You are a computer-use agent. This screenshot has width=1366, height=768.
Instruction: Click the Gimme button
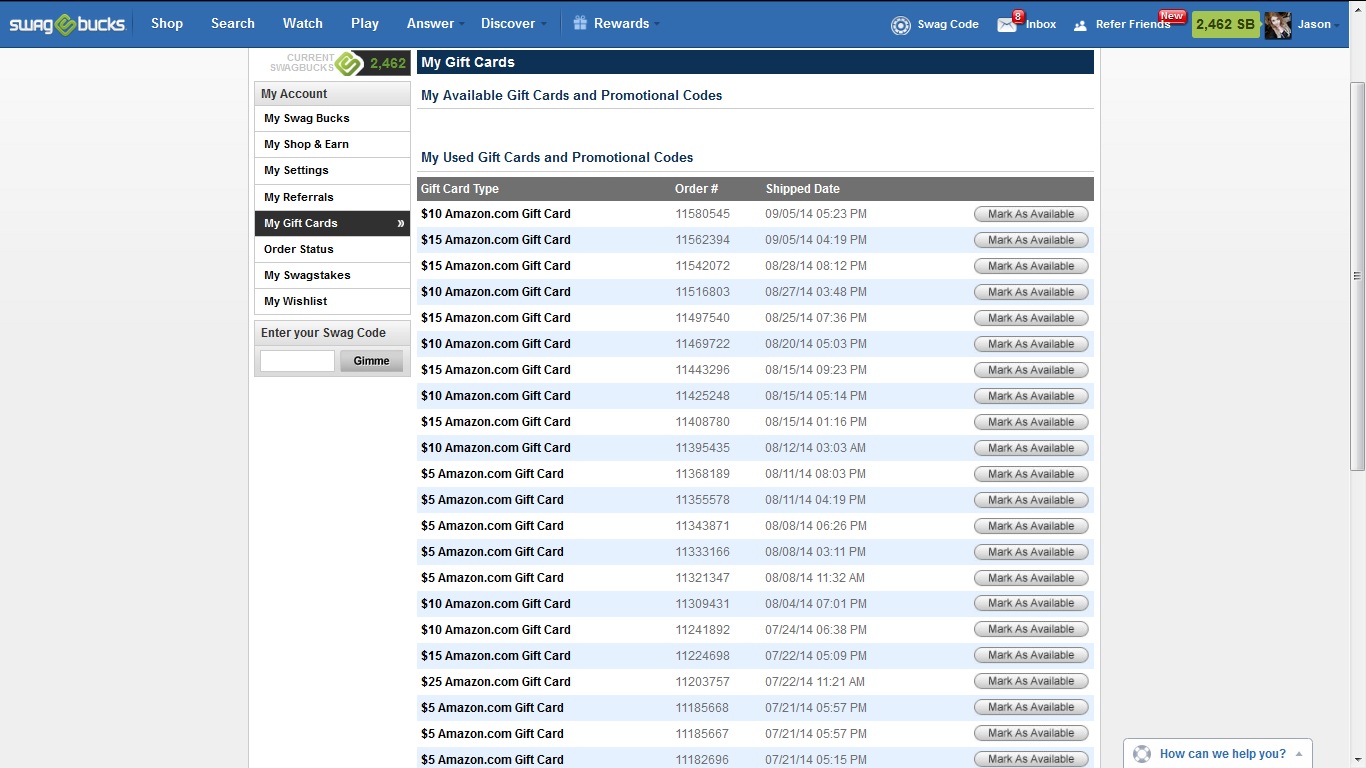pyautogui.click(x=371, y=361)
